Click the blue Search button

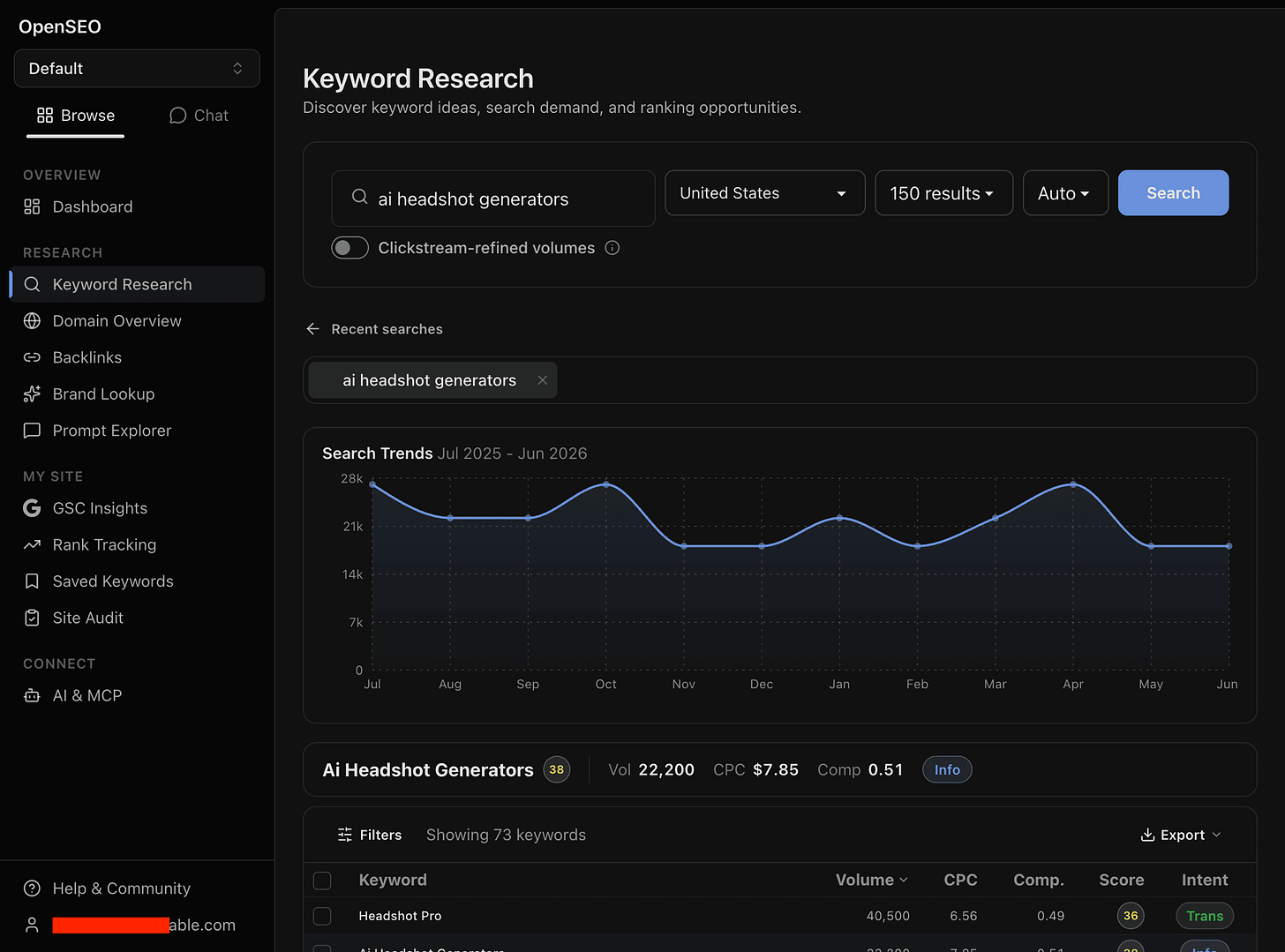pyautogui.click(x=1173, y=193)
